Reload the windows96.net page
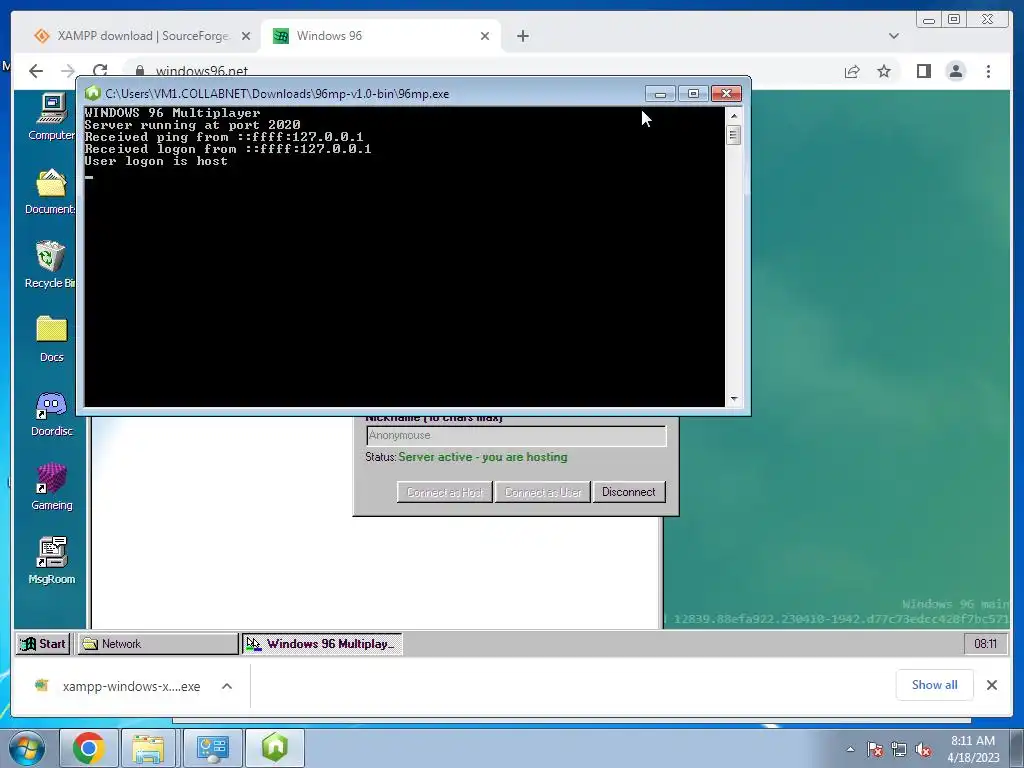 (x=100, y=71)
